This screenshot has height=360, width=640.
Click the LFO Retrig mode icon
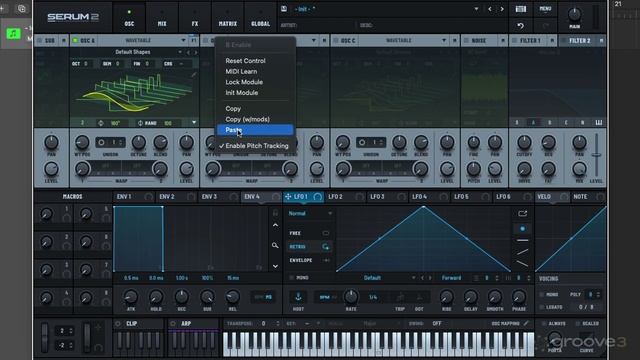325,247
